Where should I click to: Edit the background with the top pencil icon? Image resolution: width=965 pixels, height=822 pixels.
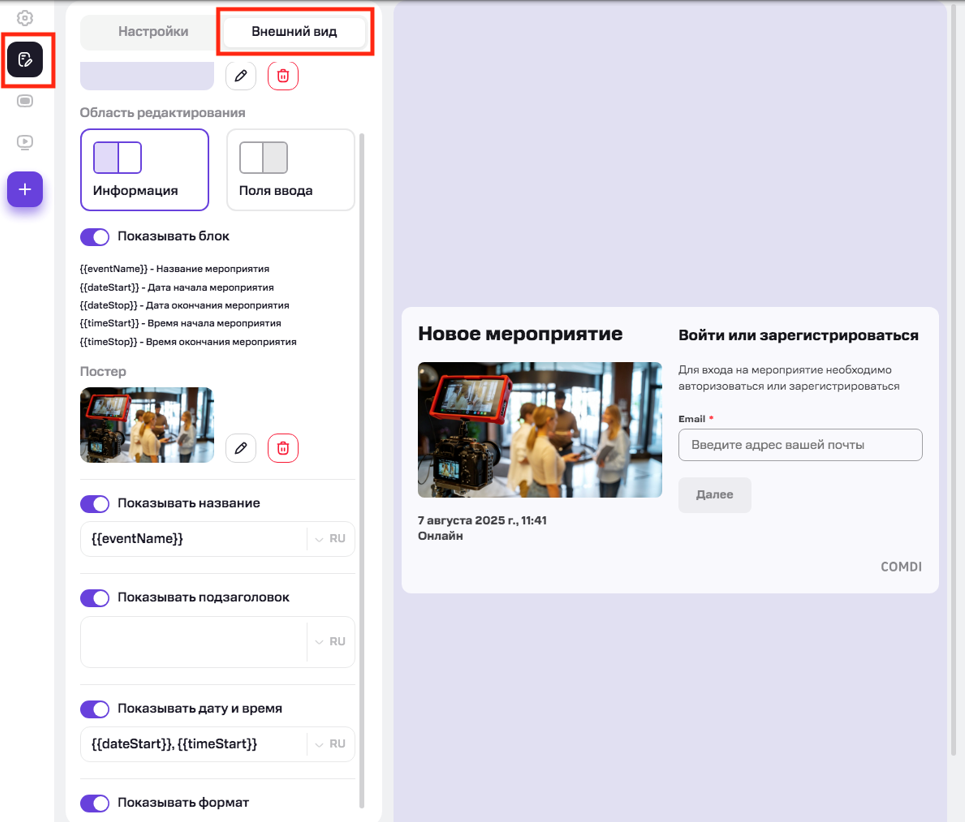point(241,76)
